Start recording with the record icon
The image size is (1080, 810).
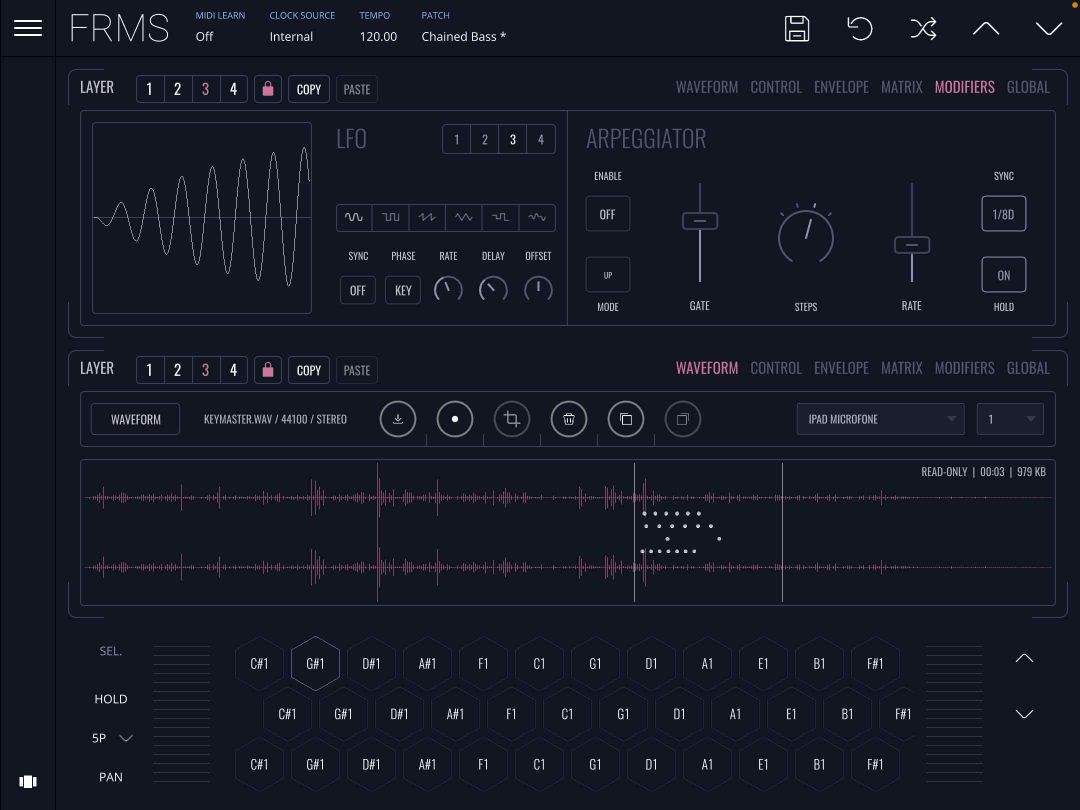[x=455, y=419]
